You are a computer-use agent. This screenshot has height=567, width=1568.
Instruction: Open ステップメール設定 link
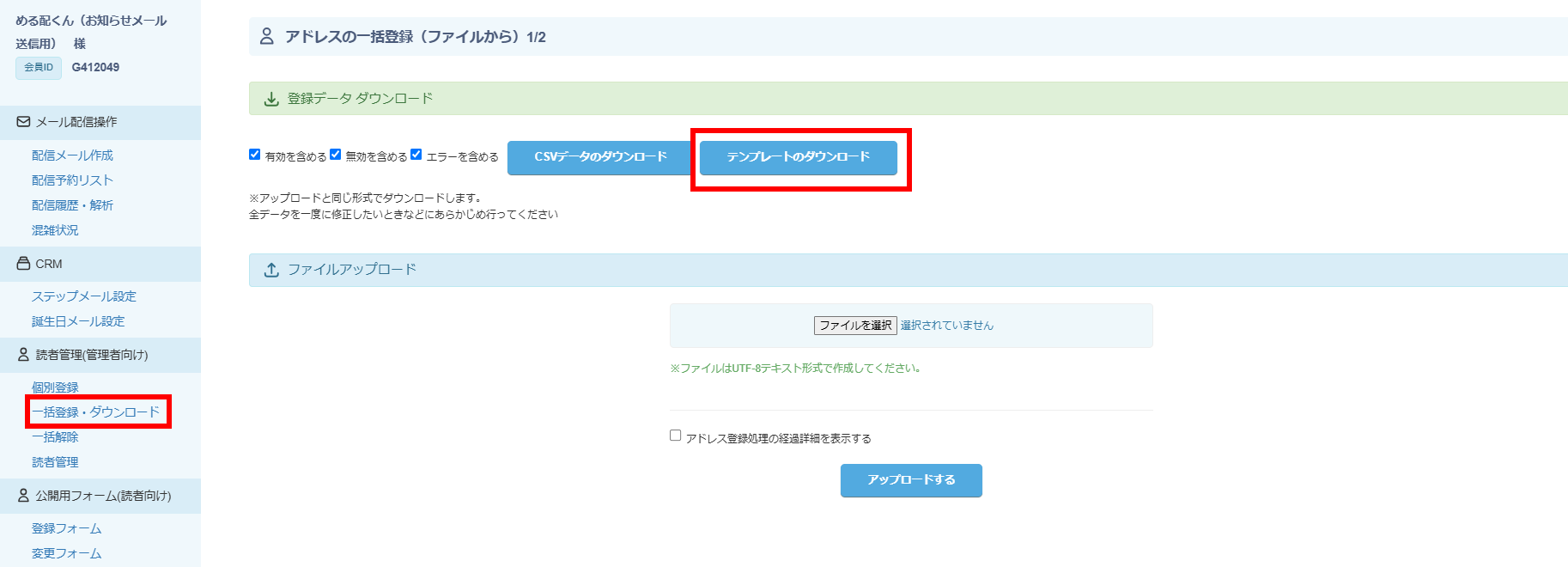[x=84, y=296]
